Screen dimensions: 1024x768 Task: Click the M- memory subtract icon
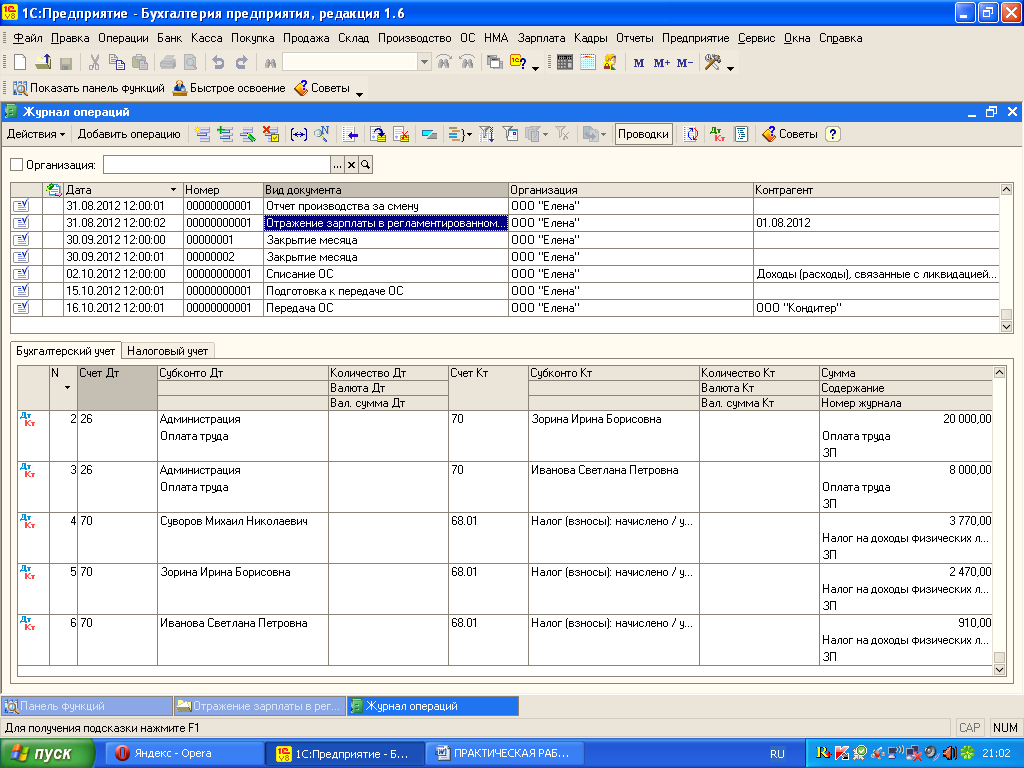coord(684,63)
